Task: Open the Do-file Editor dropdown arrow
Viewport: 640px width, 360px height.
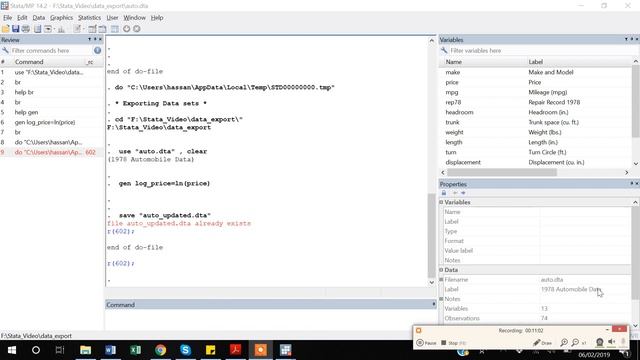Action: click(83, 29)
